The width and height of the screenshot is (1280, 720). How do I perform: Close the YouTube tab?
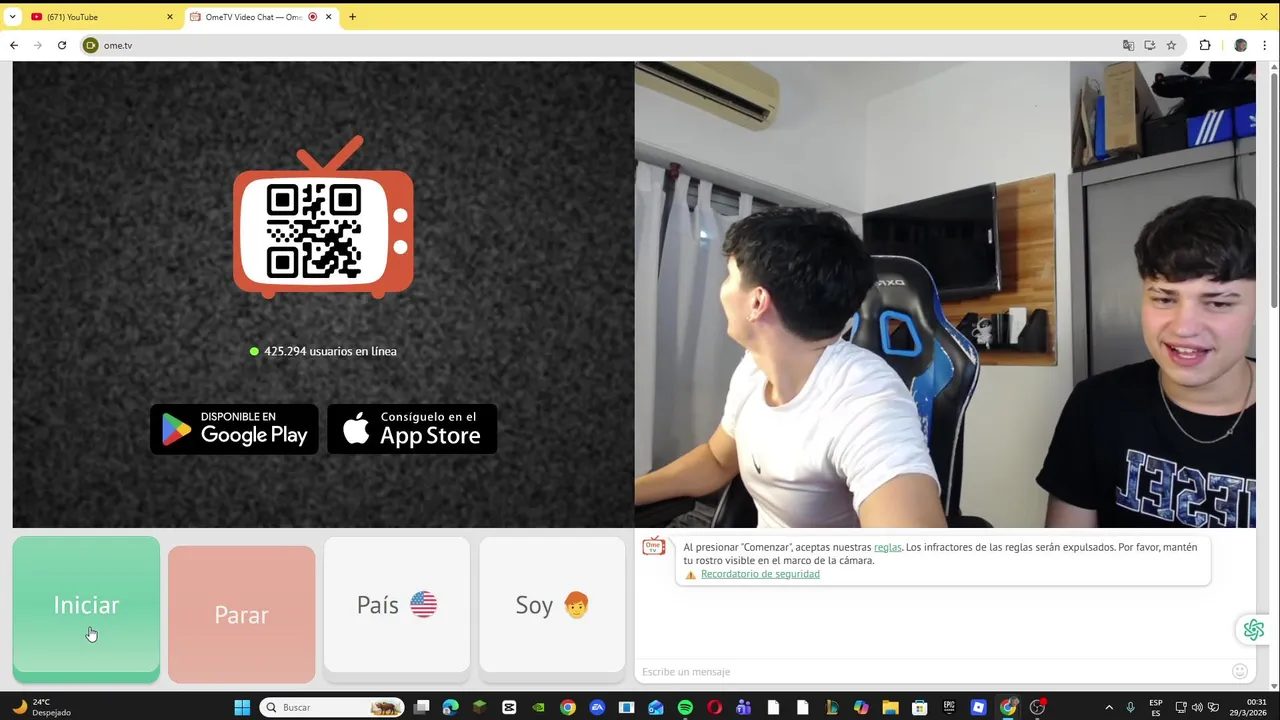[x=169, y=17]
